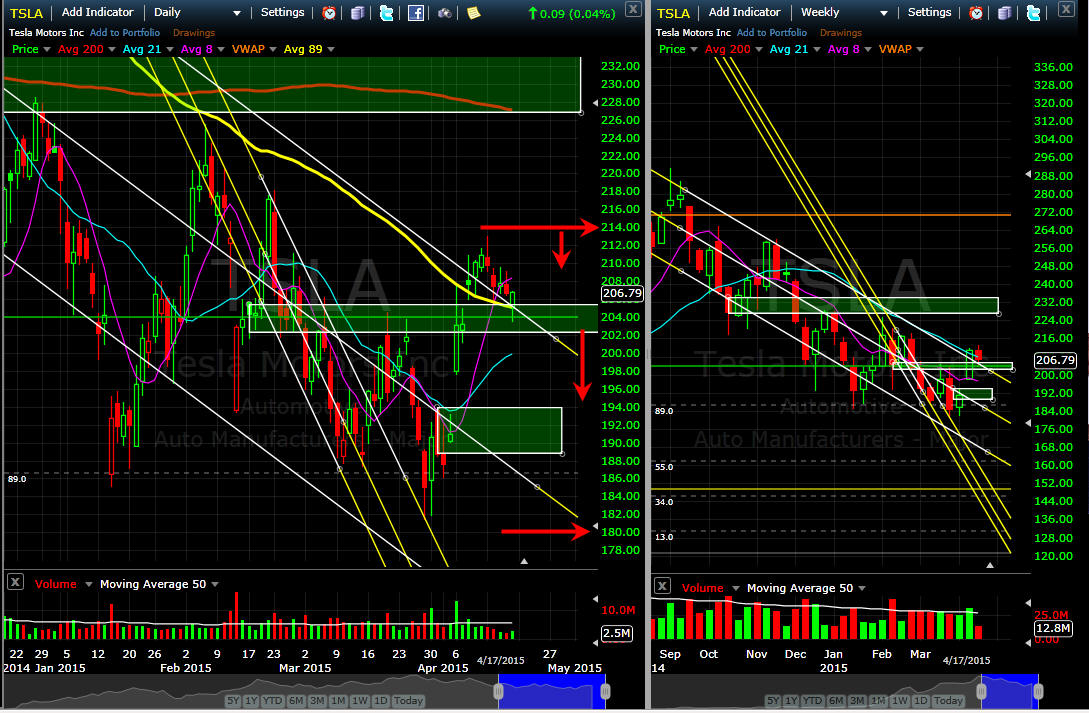Select 3M range on Daily chart
The height and width of the screenshot is (713, 1089).
(317, 701)
